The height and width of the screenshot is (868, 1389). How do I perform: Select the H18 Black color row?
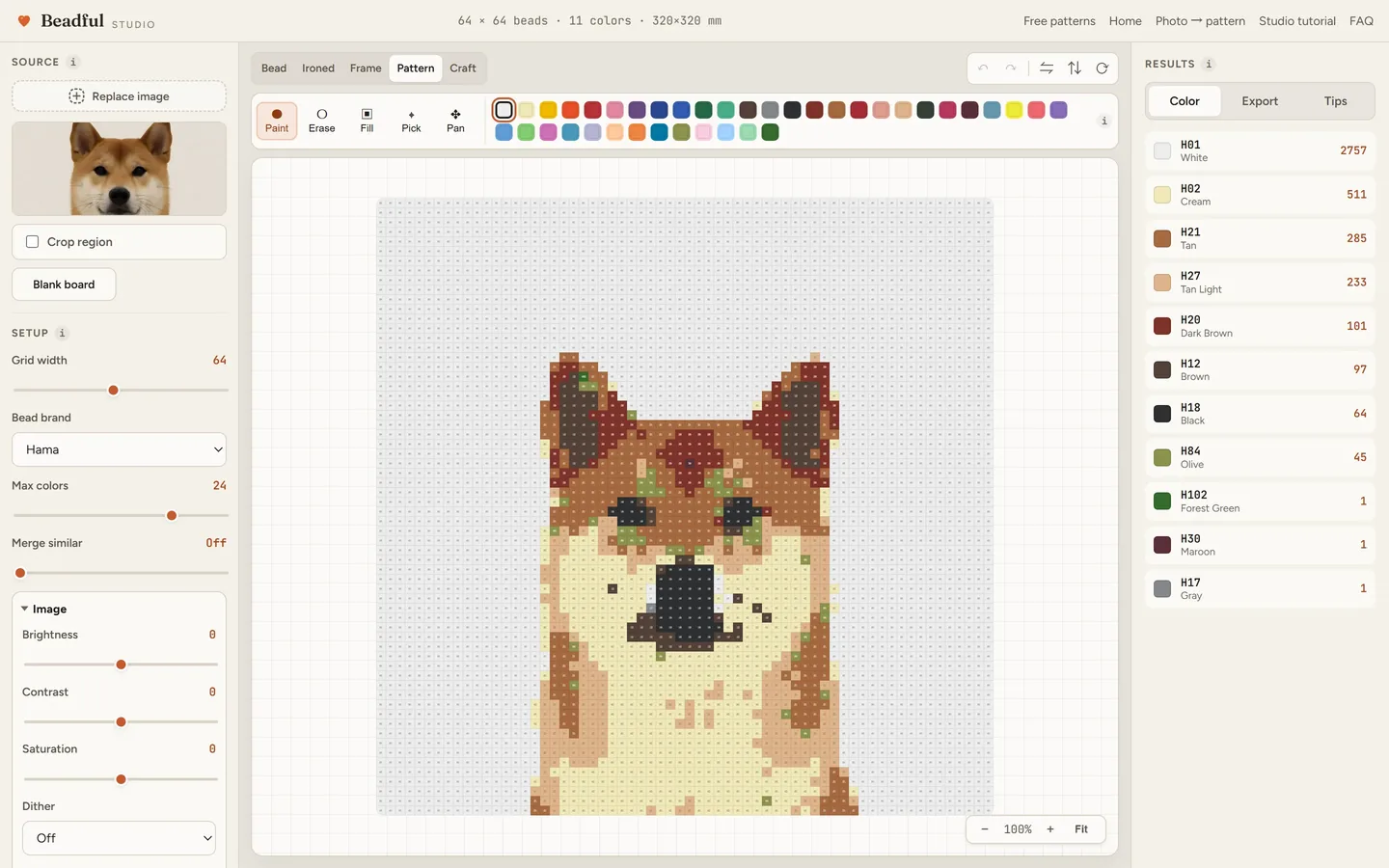pos(1260,414)
